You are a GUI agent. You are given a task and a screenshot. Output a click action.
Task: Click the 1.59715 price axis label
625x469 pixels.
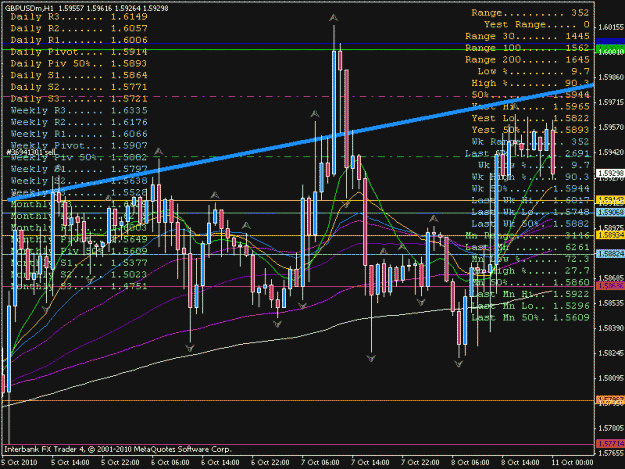[611, 102]
